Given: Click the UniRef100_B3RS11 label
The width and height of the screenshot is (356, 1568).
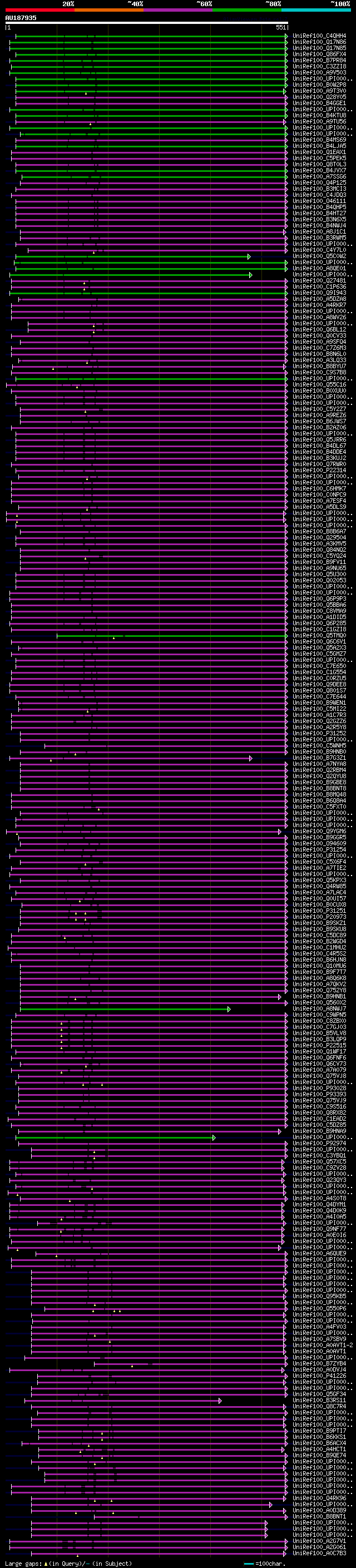Looking at the screenshot, I should click(x=319, y=1400).
